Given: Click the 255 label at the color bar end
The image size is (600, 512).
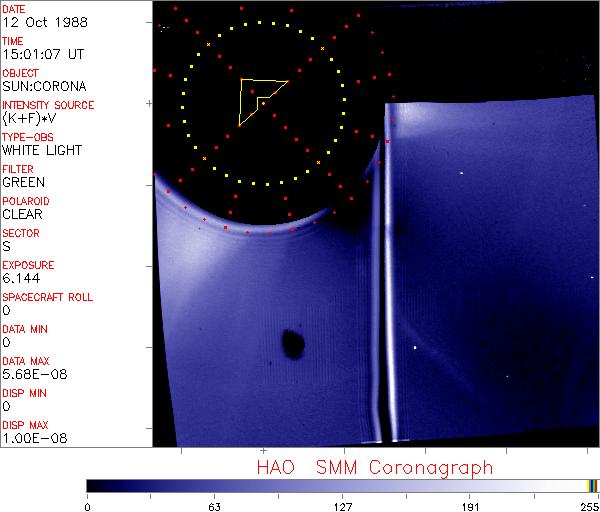Looking at the screenshot, I should 588,505.
